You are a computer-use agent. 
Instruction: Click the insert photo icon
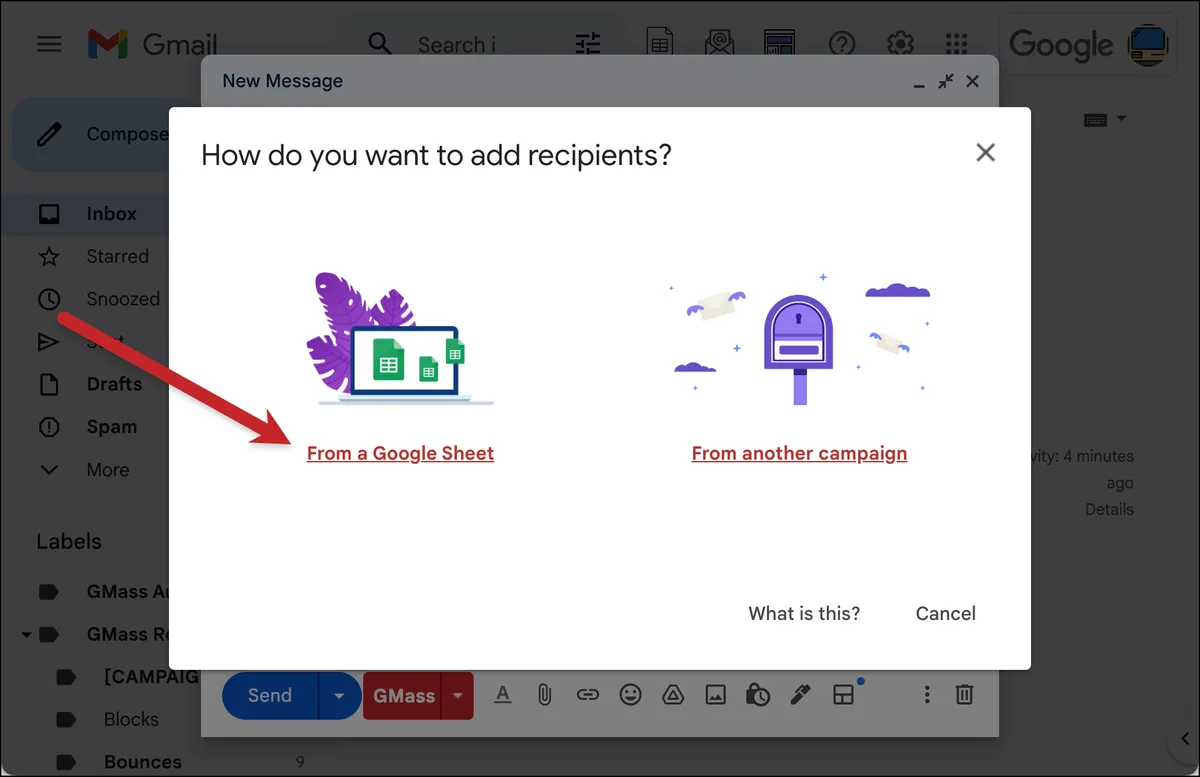click(715, 694)
